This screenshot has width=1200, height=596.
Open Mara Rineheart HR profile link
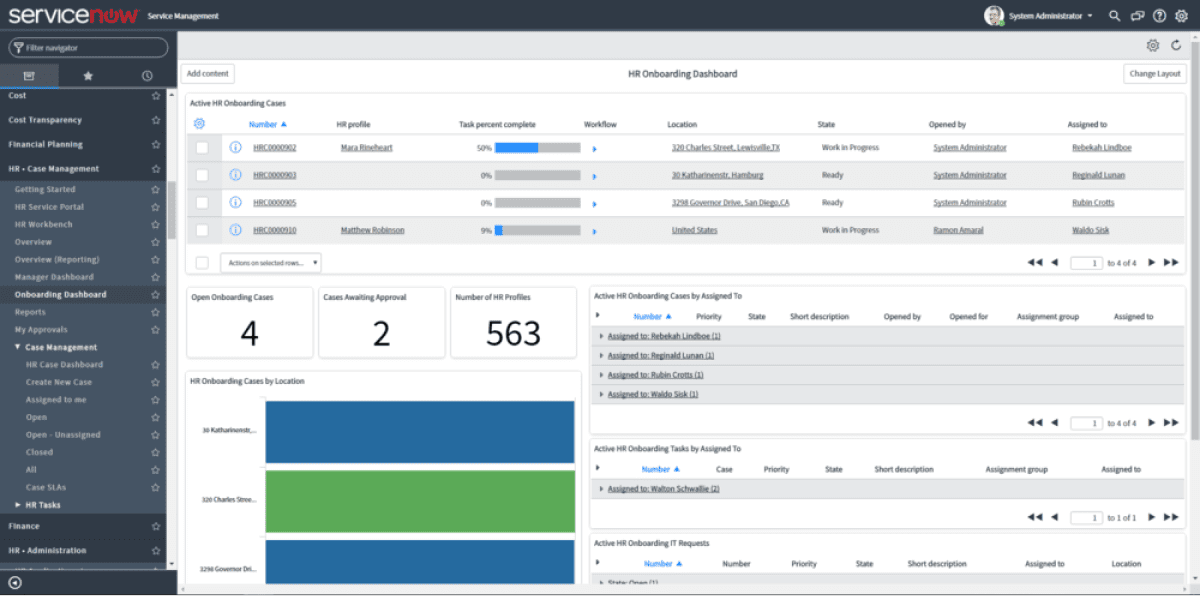[367, 148]
